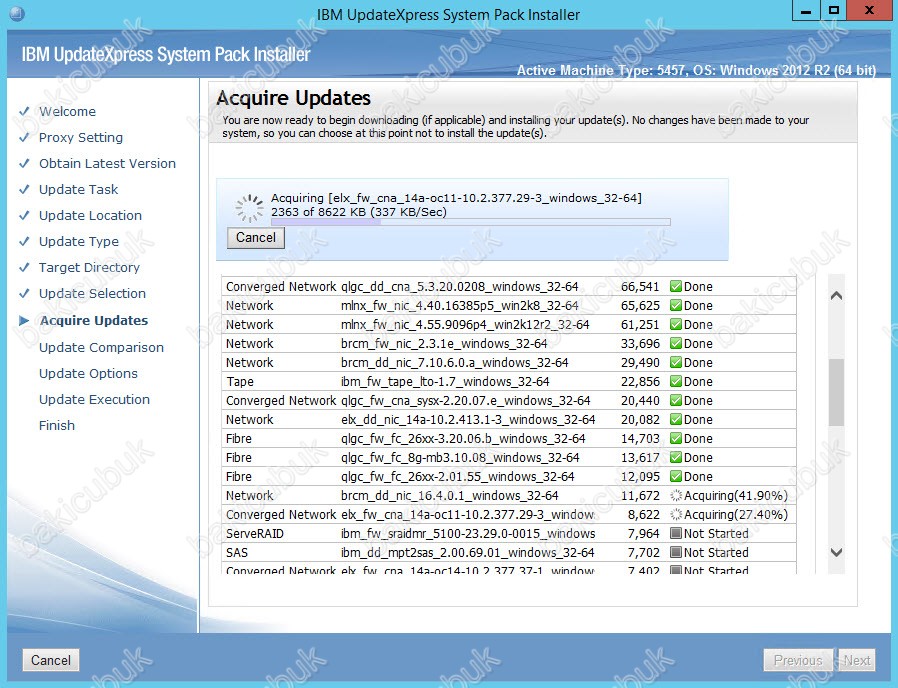
Task: Click the SAS category cell
Action: click(x=237, y=552)
